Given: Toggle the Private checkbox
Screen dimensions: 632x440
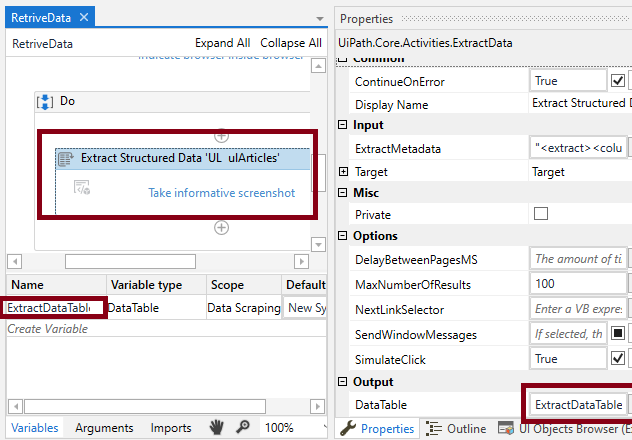Looking at the screenshot, I should [x=541, y=214].
